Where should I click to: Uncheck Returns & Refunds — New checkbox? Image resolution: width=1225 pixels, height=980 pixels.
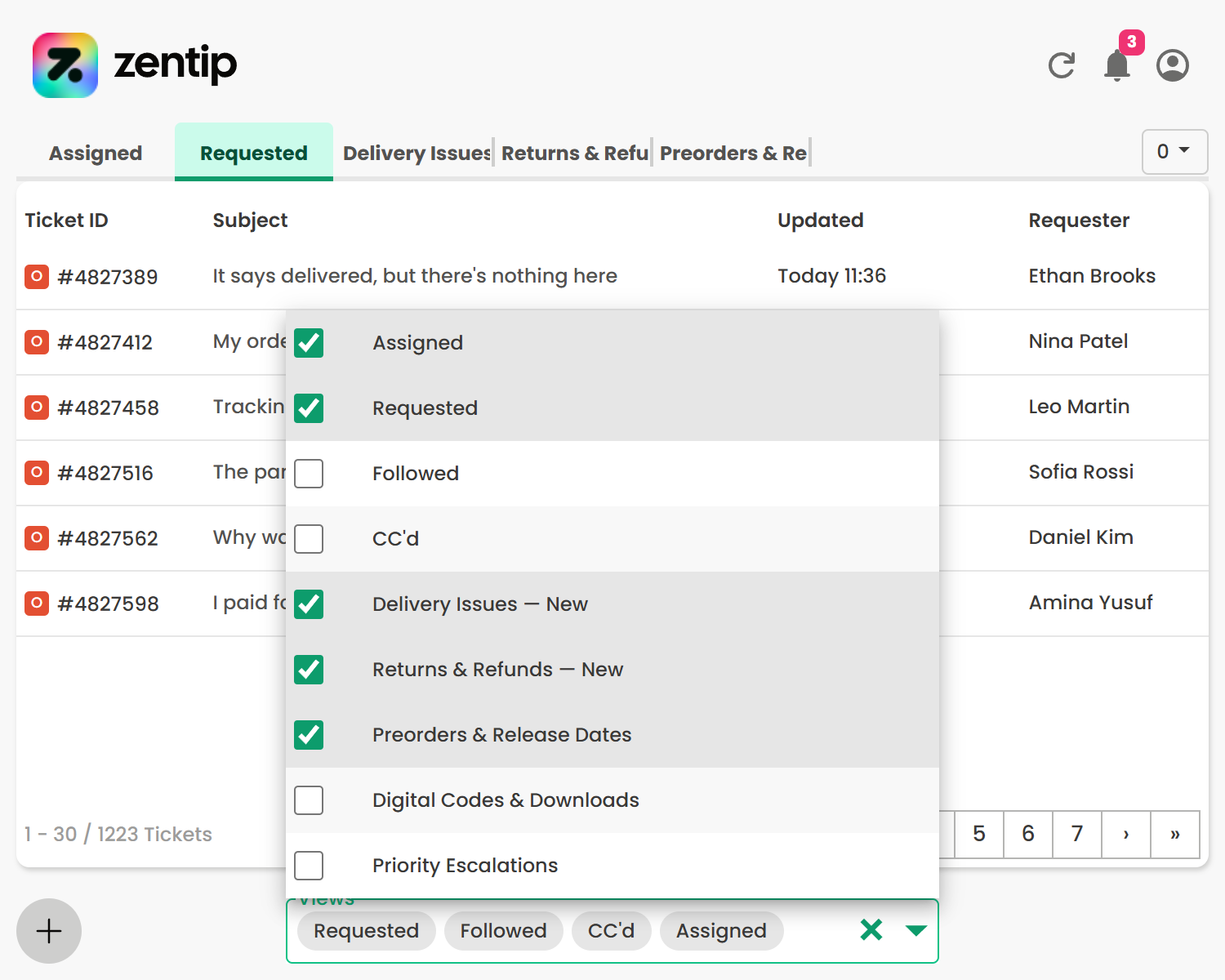309,670
